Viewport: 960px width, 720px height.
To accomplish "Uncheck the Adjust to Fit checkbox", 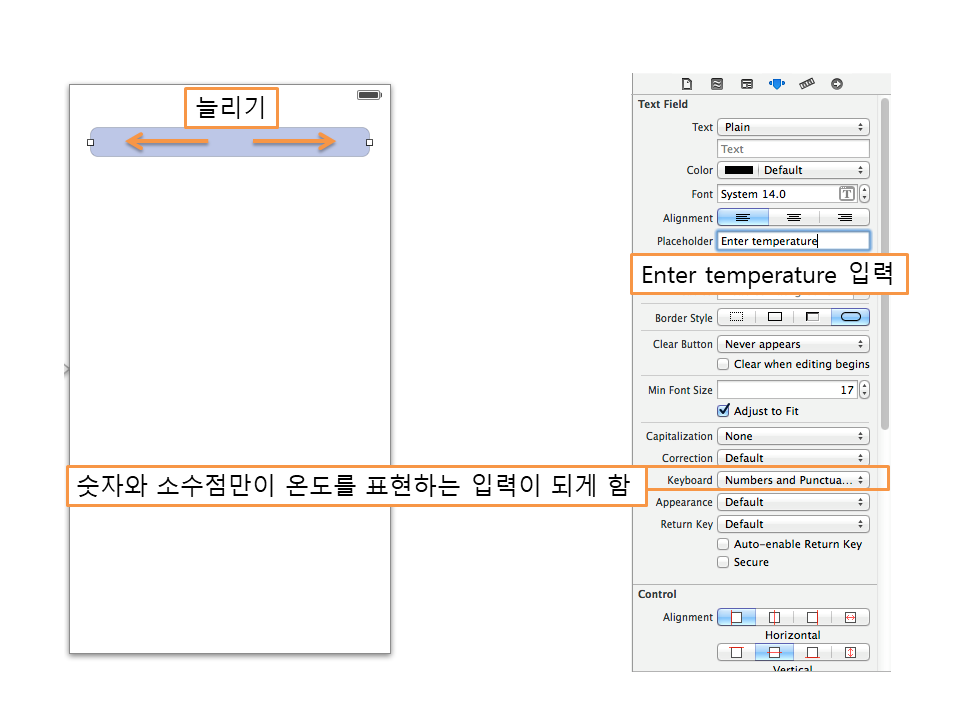I will click(x=724, y=411).
